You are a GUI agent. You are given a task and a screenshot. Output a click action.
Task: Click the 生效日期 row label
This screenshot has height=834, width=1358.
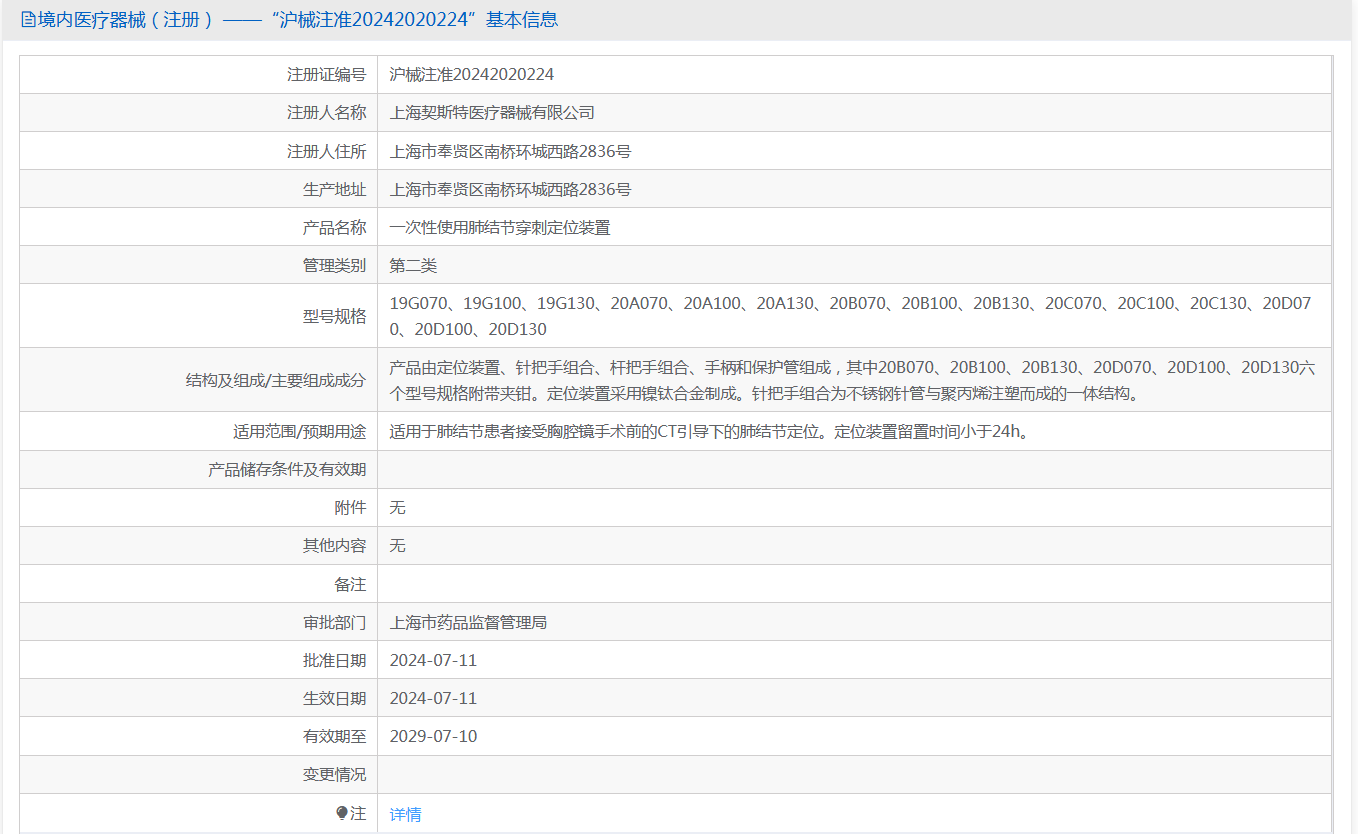[x=334, y=698]
